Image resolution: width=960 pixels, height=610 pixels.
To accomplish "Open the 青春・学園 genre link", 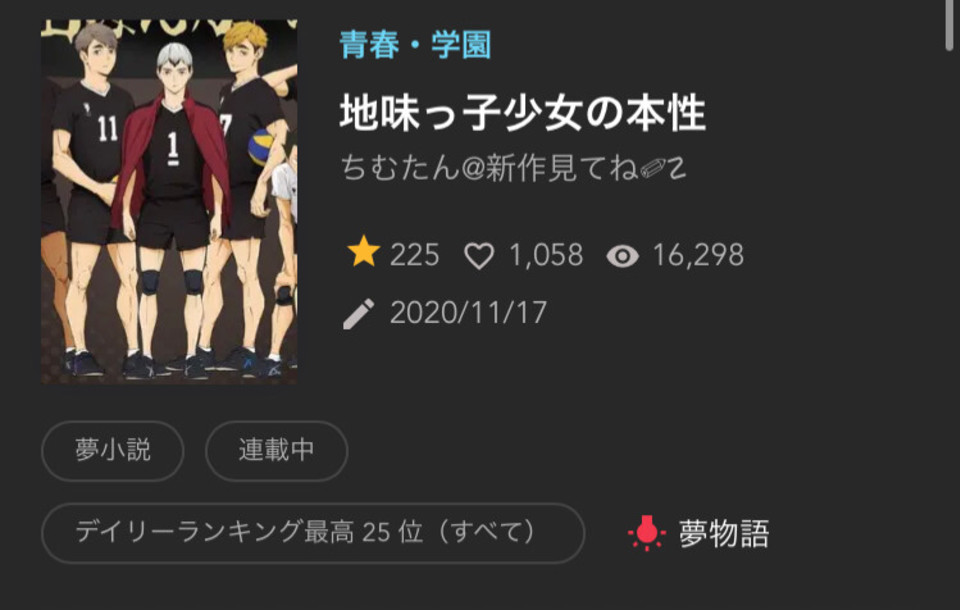I will [415, 45].
